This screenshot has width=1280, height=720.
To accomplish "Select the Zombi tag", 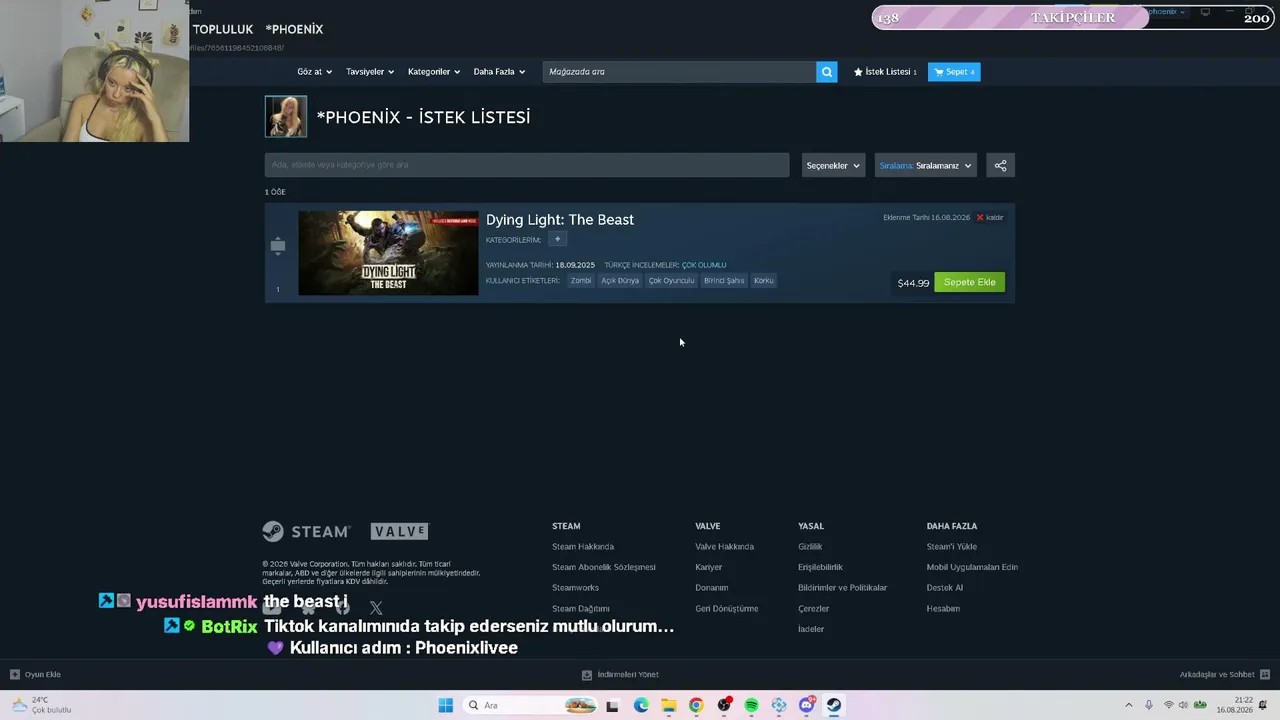I will [581, 281].
